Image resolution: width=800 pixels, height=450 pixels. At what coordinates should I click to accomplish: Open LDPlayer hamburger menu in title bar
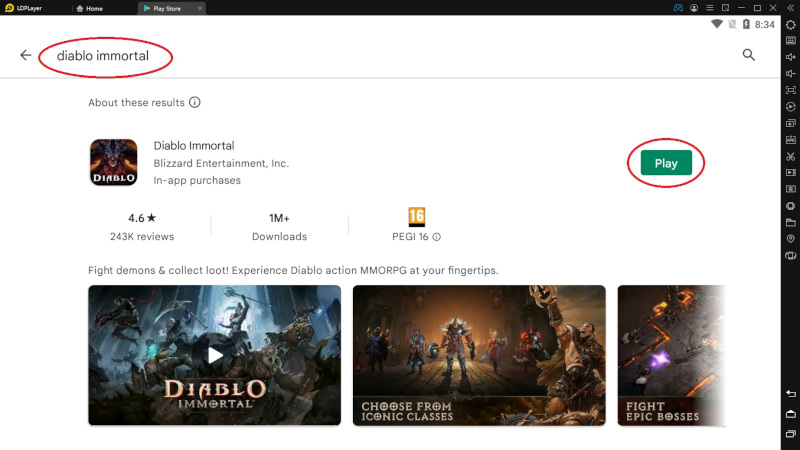[710, 8]
